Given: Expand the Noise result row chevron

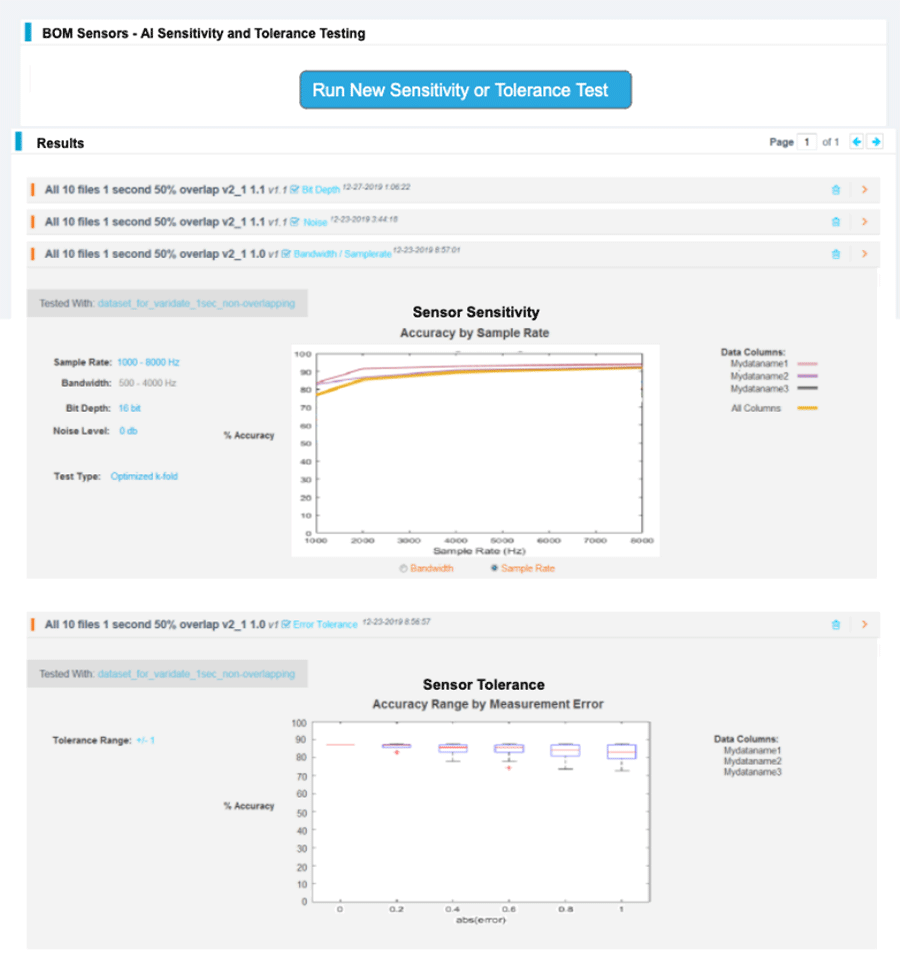Looking at the screenshot, I should pyautogui.click(x=864, y=222).
